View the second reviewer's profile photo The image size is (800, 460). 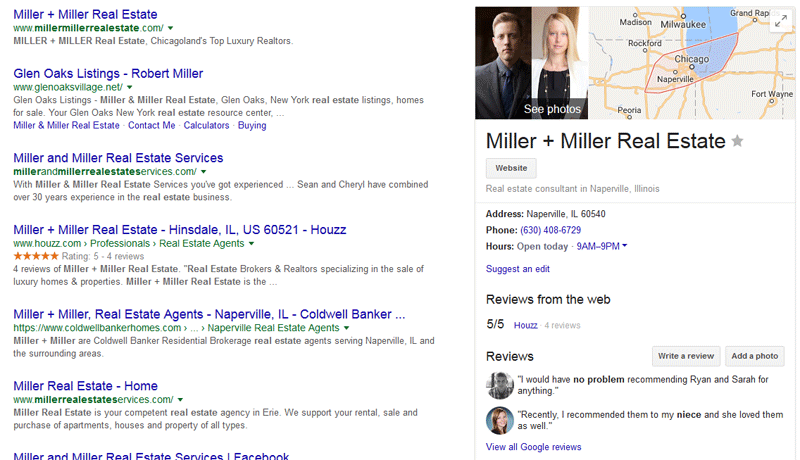pos(499,420)
